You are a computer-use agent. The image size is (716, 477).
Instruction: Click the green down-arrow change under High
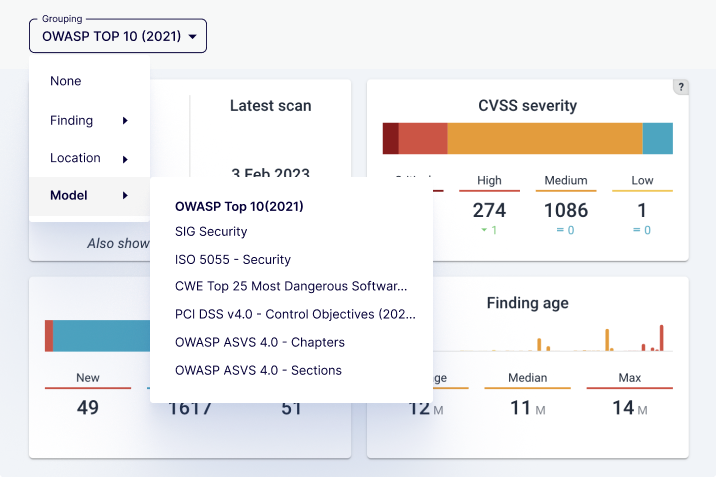click(489, 230)
